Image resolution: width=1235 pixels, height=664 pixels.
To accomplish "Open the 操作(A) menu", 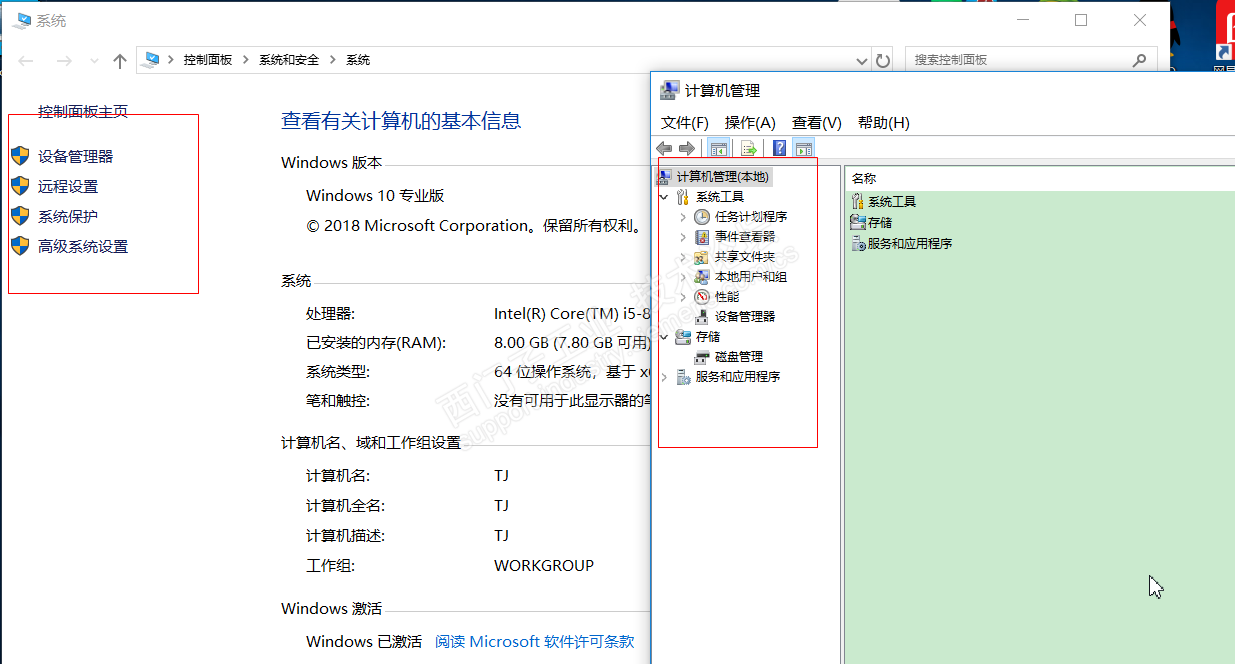I will tap(750, 123).
